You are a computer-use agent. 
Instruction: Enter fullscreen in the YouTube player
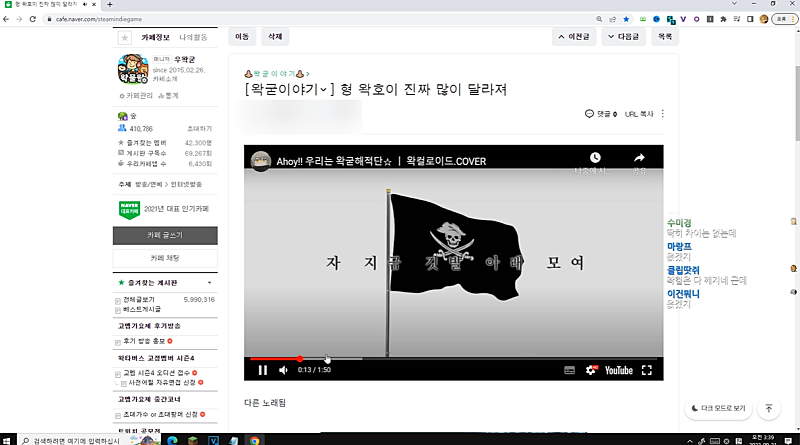click(x=647, y=370)
